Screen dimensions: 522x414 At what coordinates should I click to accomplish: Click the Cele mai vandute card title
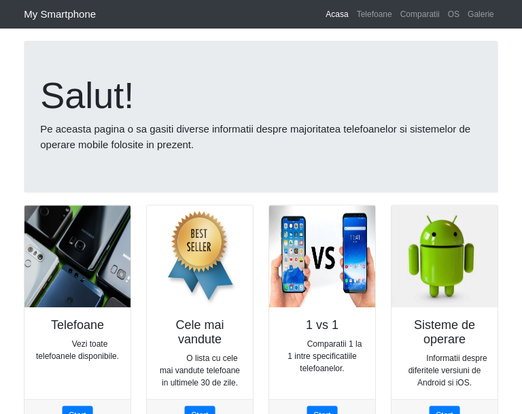(x=200, y=332)
